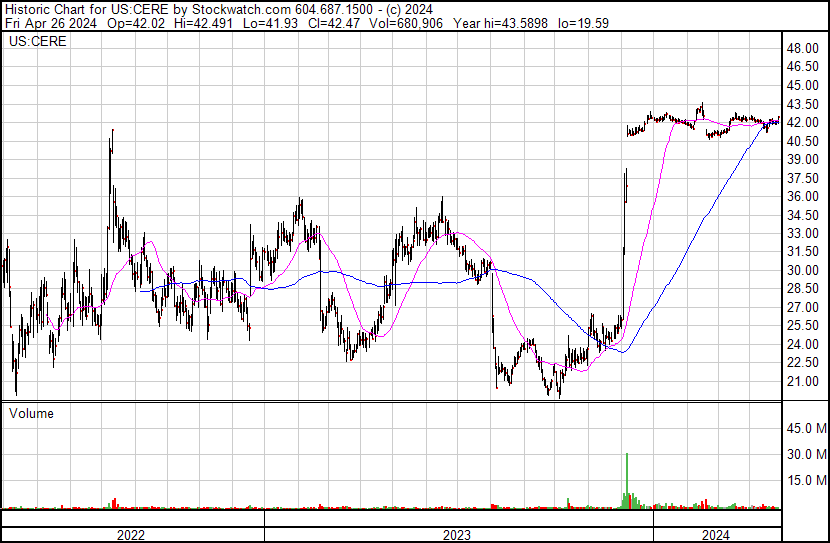Click the Vol=680,906 volume value
The width and height of the screenshot is (830, 543).
pyautogui.click(x=406, y=23)
